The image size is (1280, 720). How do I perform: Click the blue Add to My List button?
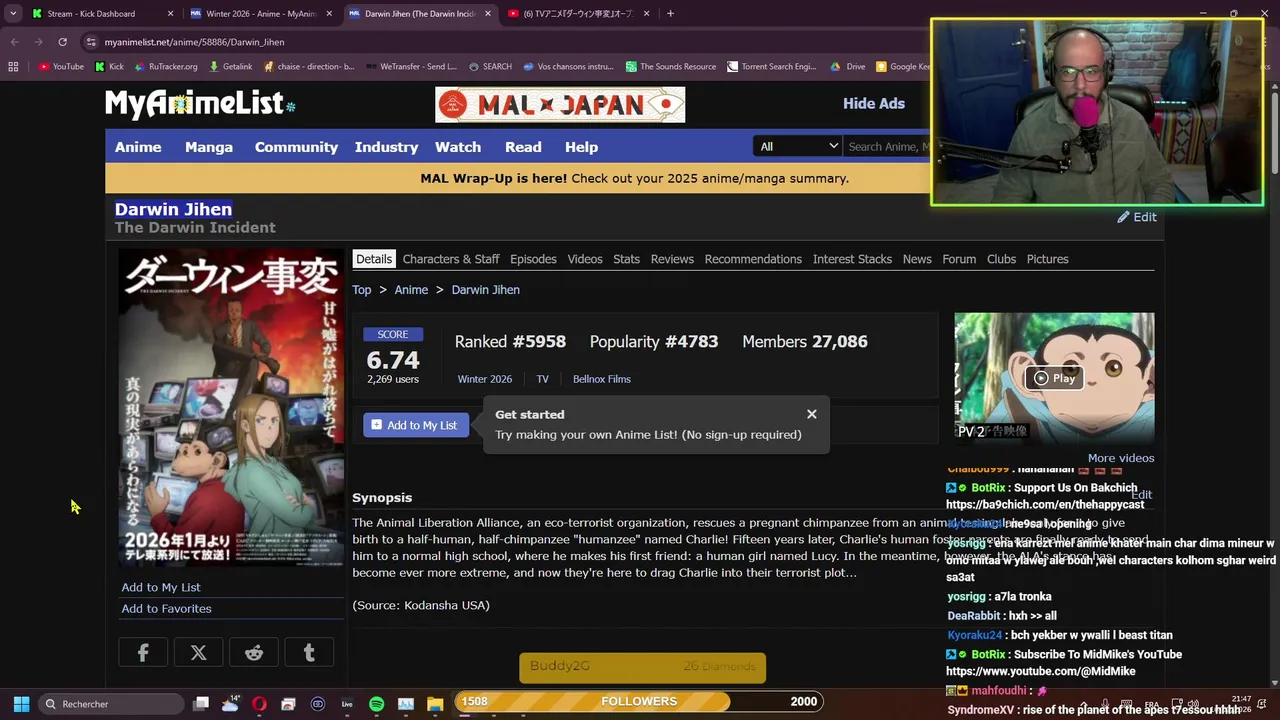tap(415, 425)
